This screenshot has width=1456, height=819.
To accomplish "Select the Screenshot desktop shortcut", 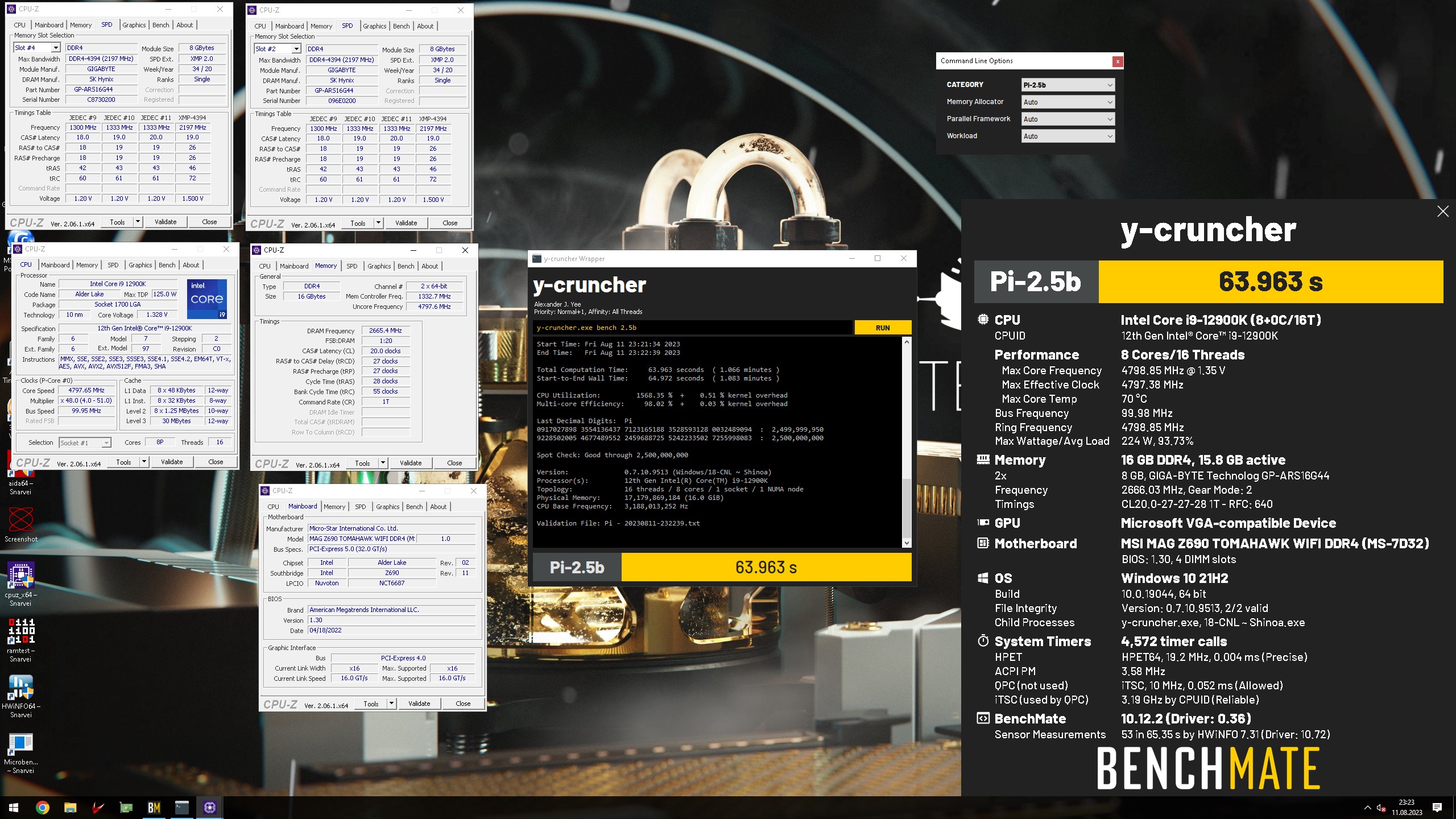I will (x=21, y=524).
